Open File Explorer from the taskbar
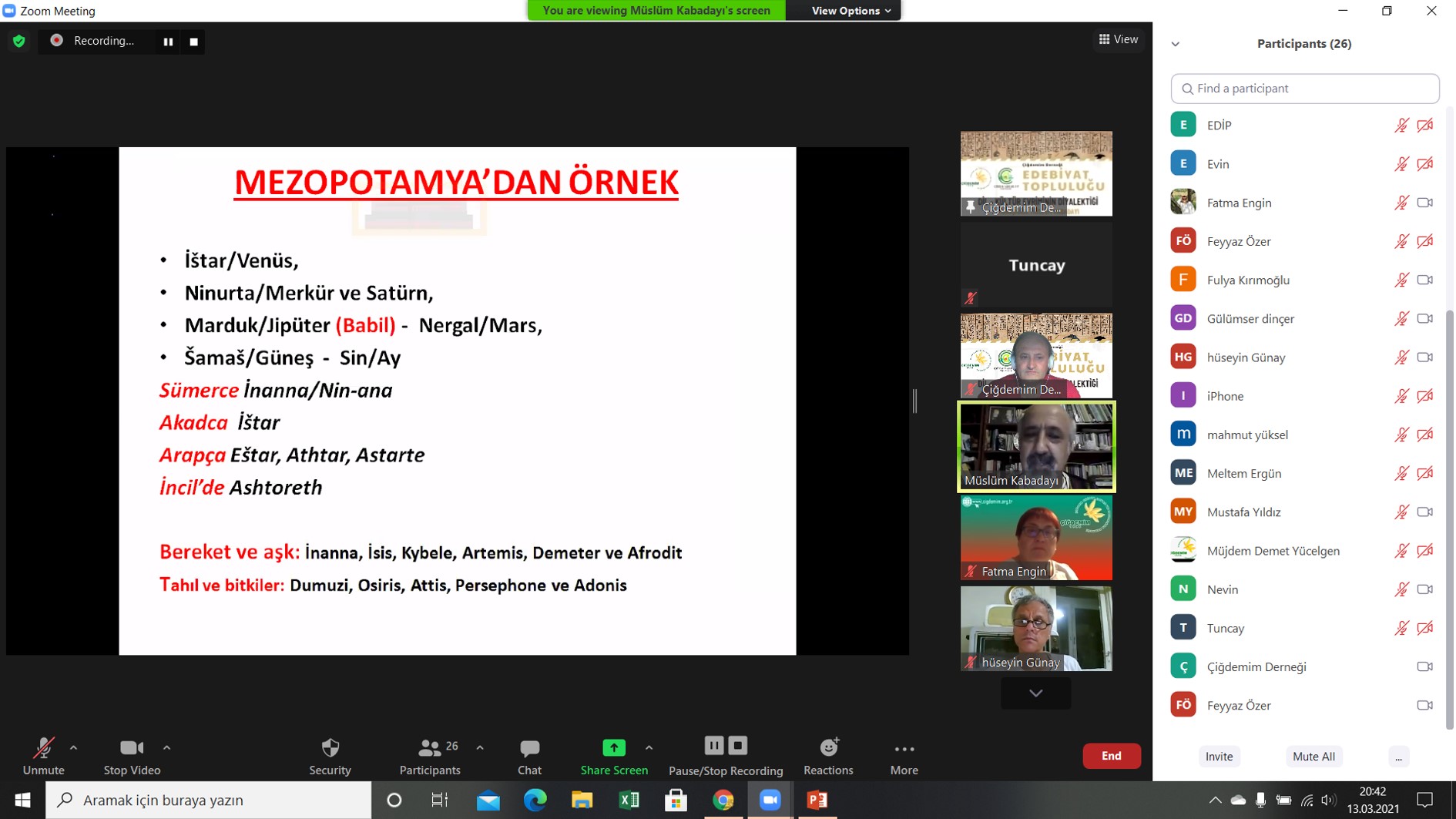The height and width of the screenshot is (819, 1456). [x=582, y=801]
